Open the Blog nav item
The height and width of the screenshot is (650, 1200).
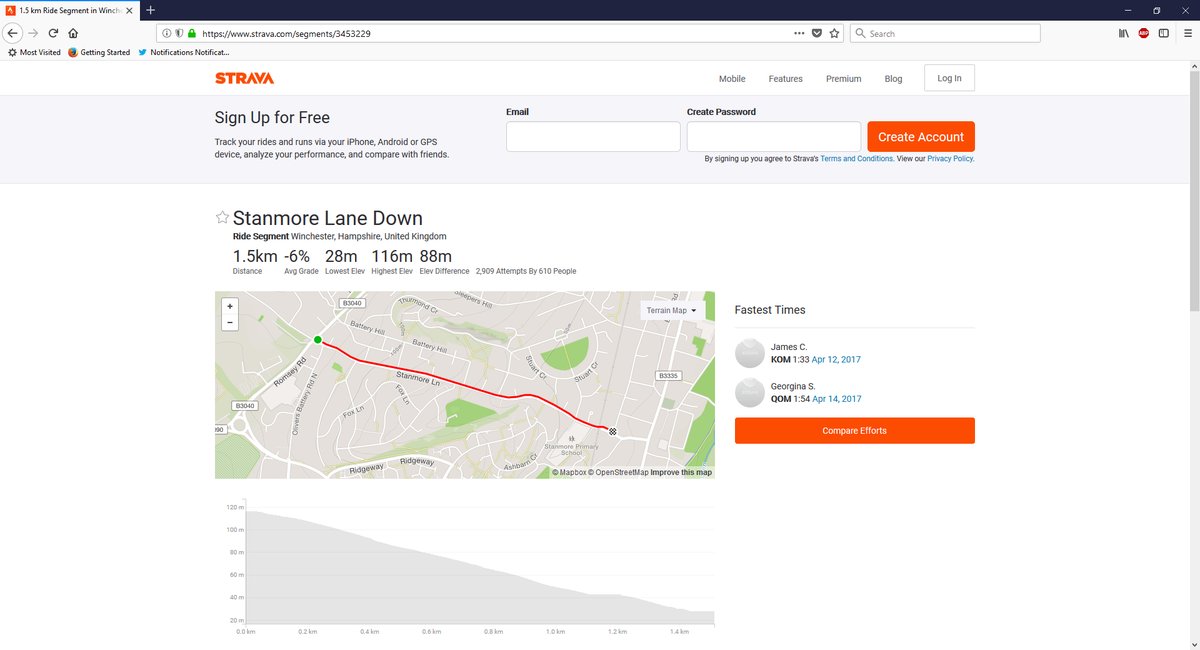[893, 79]
